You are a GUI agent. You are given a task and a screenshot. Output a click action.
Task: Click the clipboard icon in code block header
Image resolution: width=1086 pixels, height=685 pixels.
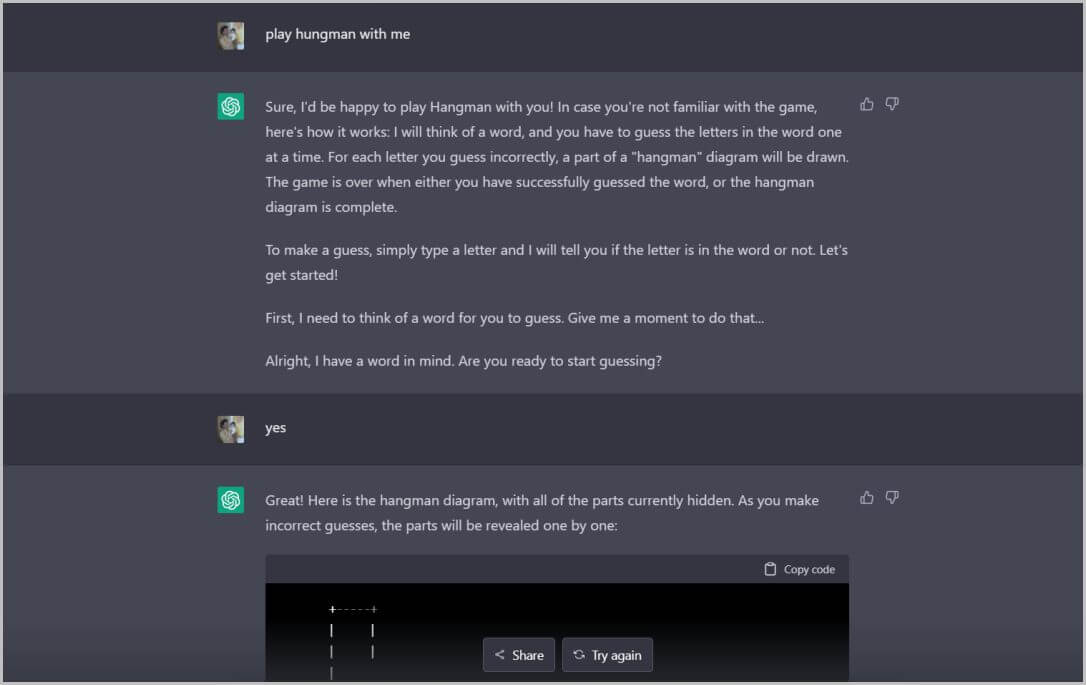tap(770, 569)
